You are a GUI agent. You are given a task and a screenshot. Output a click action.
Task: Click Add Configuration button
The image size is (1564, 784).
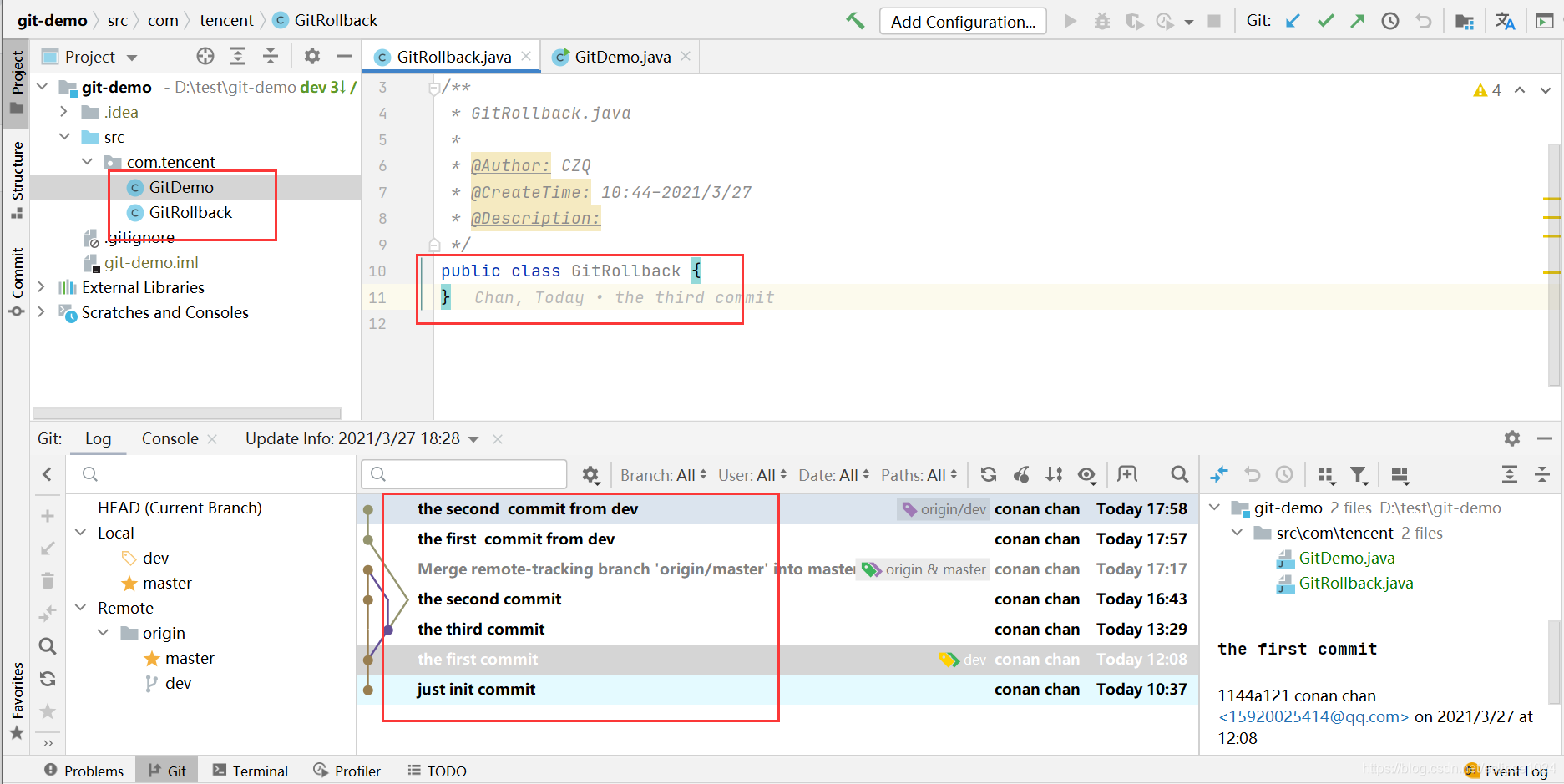(963, 21)
